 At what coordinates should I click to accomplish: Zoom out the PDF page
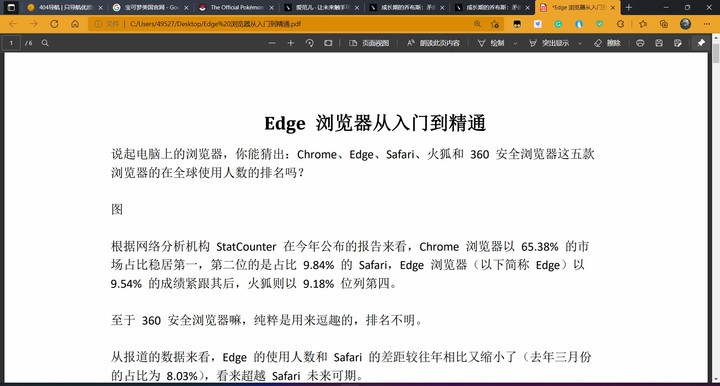pyautogui.click(x=272, y=43)
